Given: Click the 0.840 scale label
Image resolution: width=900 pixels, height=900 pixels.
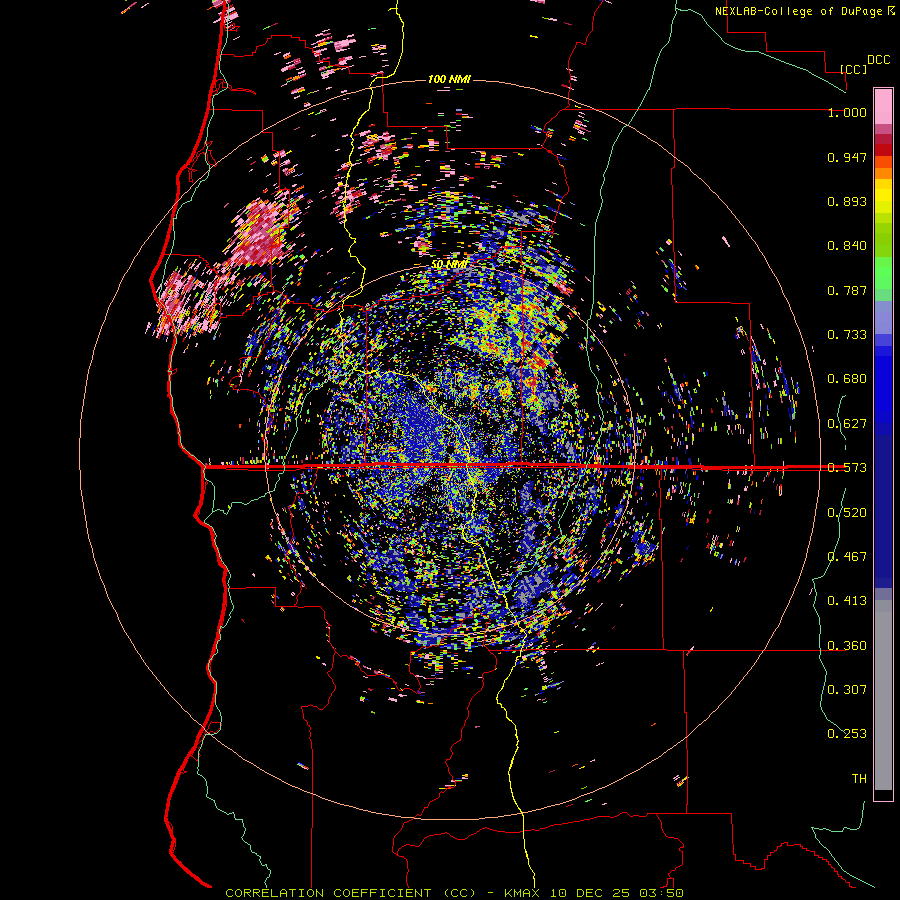Looking at the screenshot, I should (x=847, y=246).
